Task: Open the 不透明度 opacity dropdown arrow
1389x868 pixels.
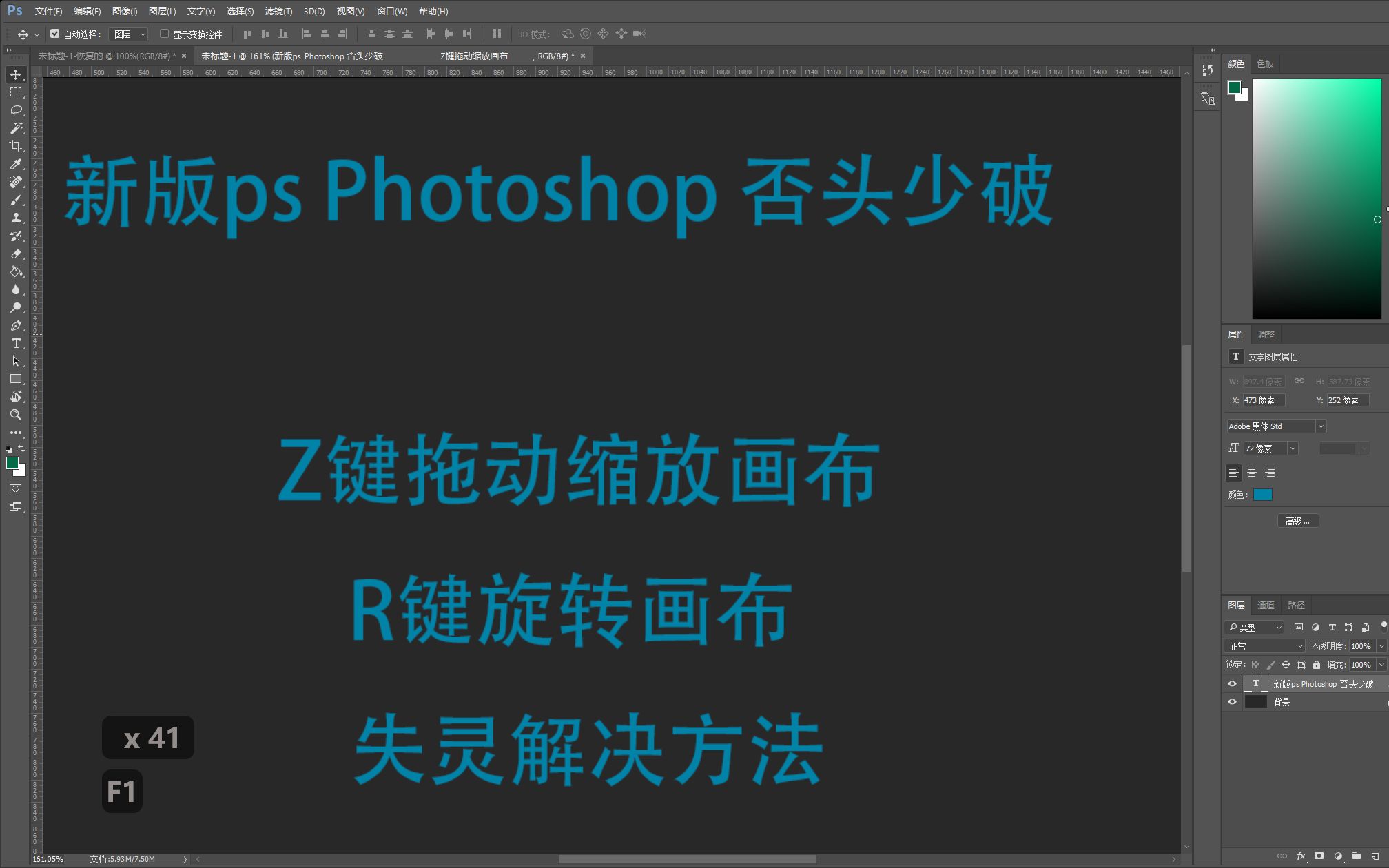Action: click(x=1381, y=646)
